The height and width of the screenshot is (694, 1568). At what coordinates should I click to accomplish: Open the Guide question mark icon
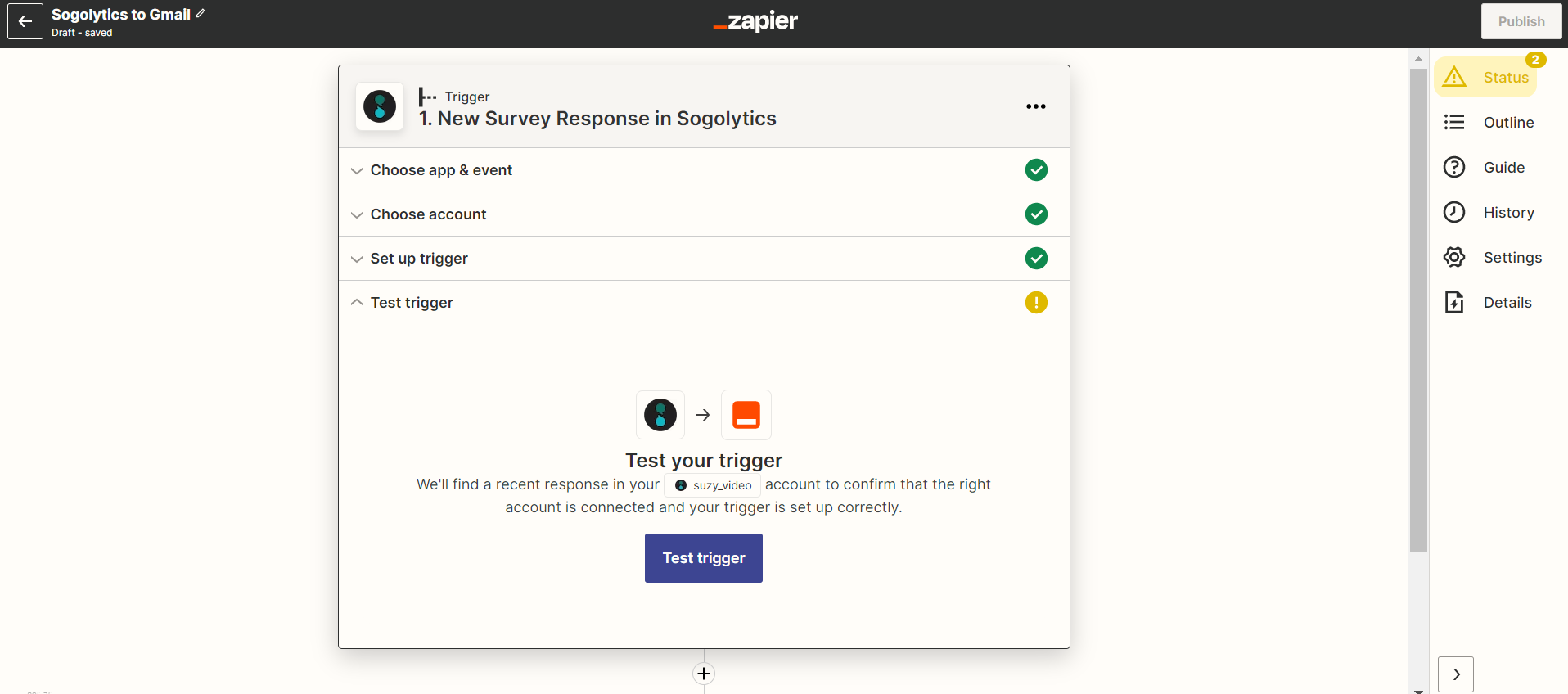coord(1454,168)
